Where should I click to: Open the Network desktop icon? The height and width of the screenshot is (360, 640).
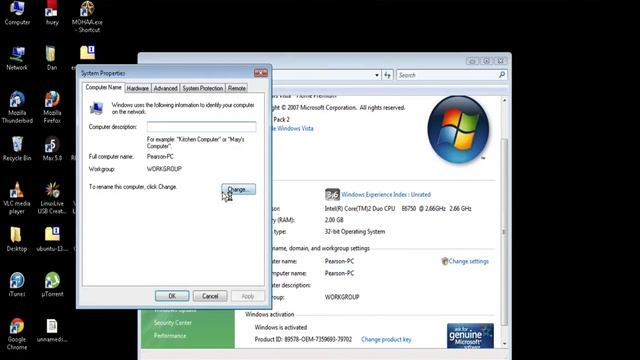[x=17, y=58]
